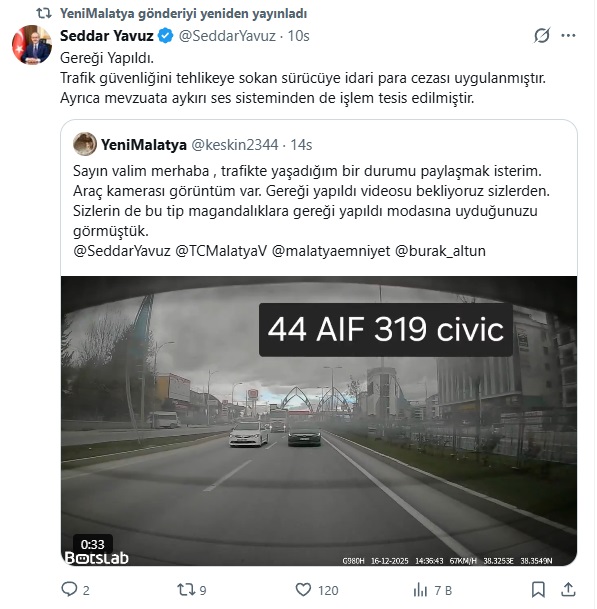Open the @TCMalatyaV mention
Screen dimensions: 597x609
[x=221, y=251]
